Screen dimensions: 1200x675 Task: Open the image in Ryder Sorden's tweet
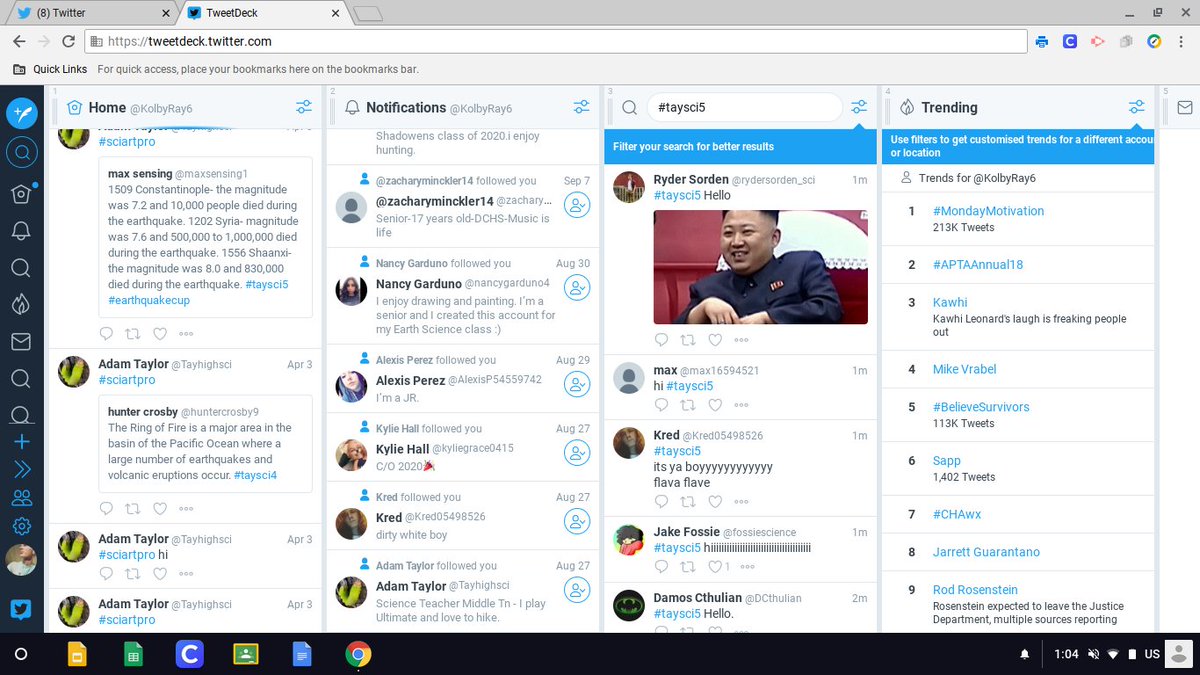(760, 267)
